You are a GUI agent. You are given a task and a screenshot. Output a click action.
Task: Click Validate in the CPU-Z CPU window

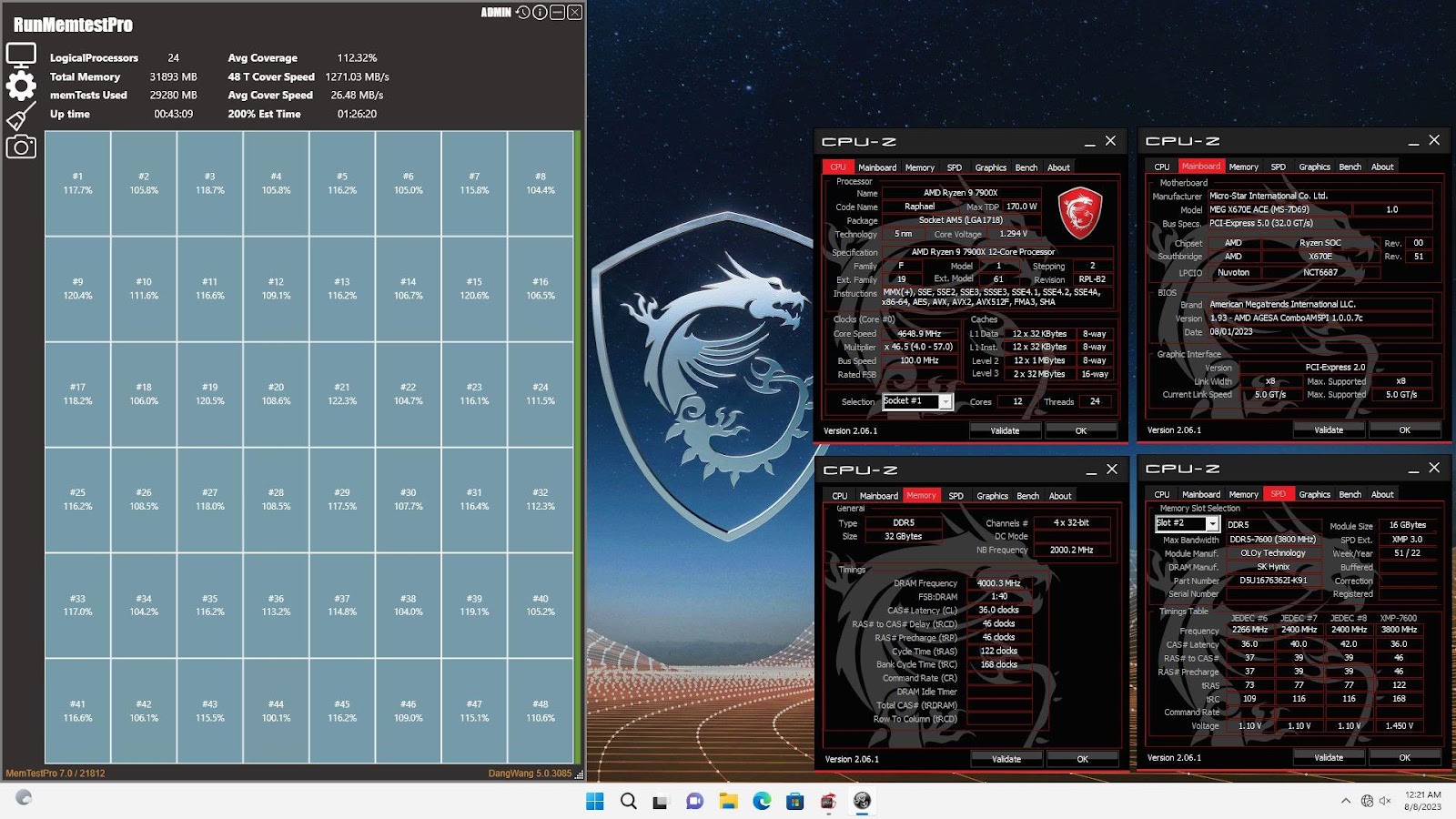[x=1005, y=430]
